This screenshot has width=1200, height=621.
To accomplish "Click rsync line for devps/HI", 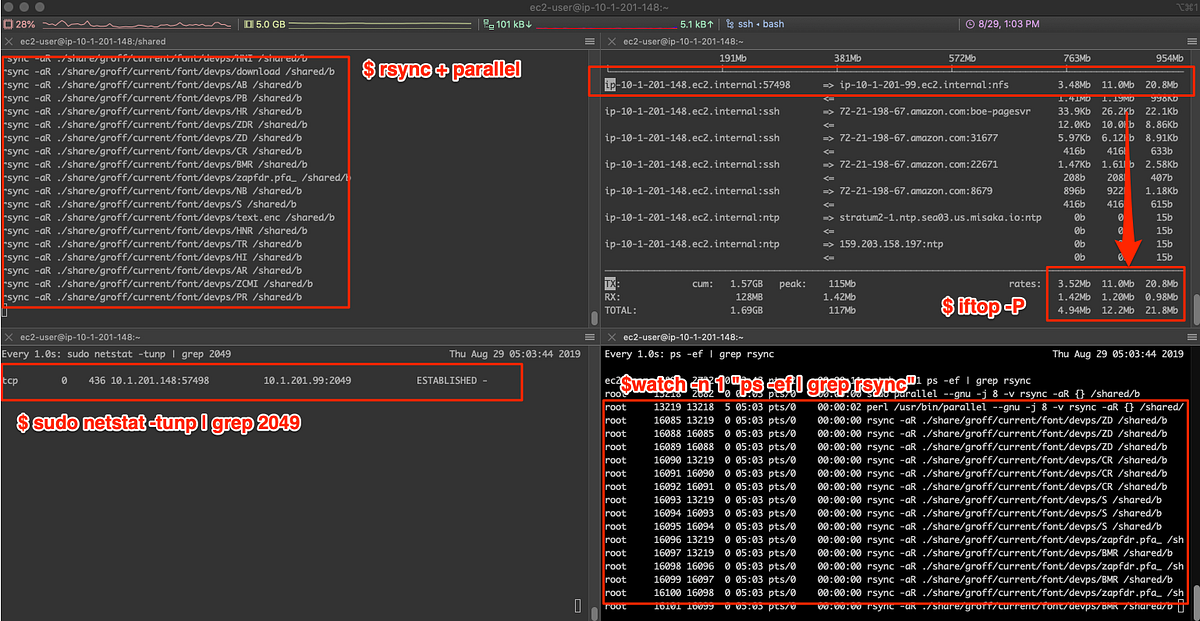I will pyautogui.click(x=152, y=256).
